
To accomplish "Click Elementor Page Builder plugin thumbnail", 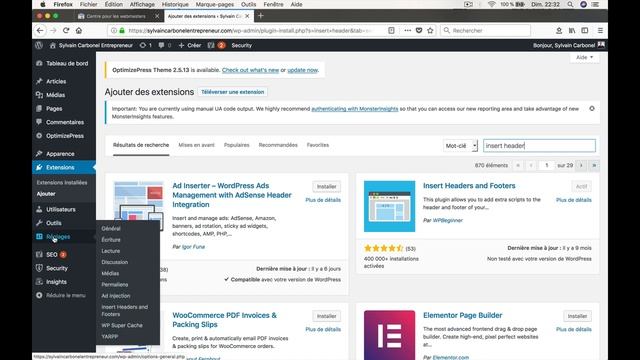I will point(389,335).
